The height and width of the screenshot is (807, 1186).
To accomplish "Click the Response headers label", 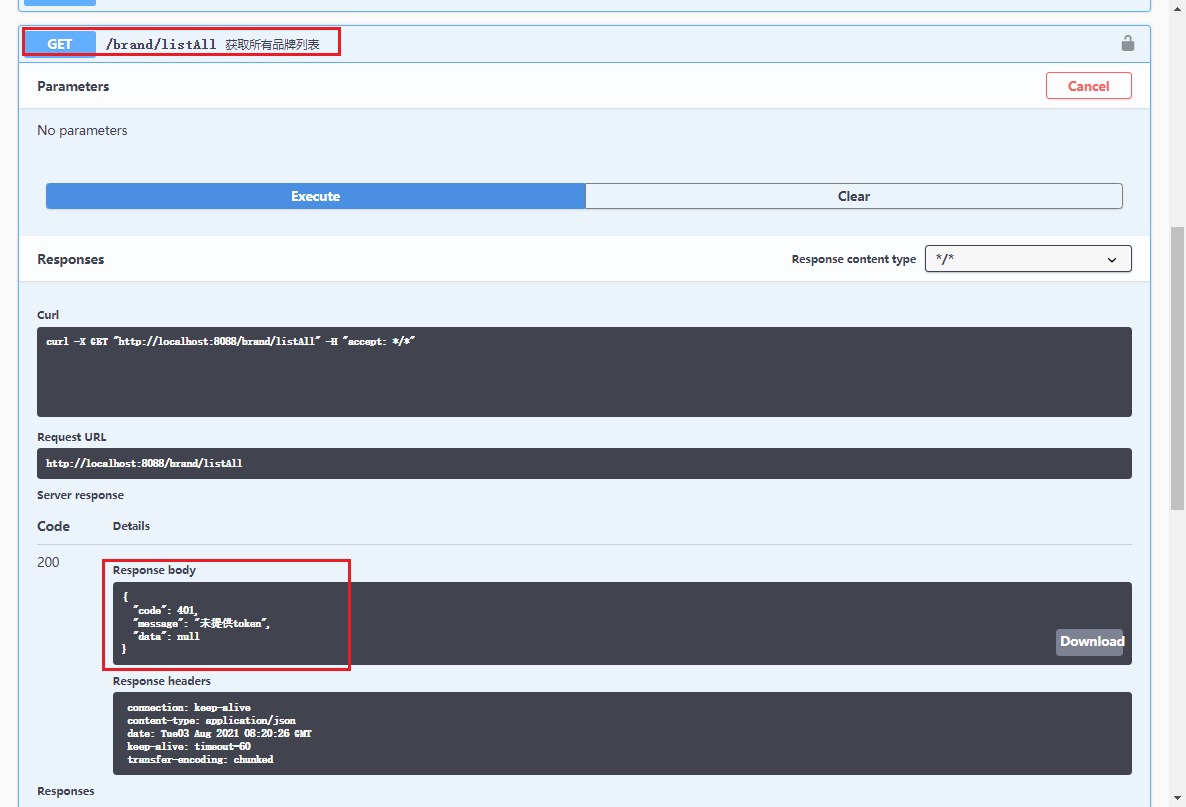I will click(162, 681).
